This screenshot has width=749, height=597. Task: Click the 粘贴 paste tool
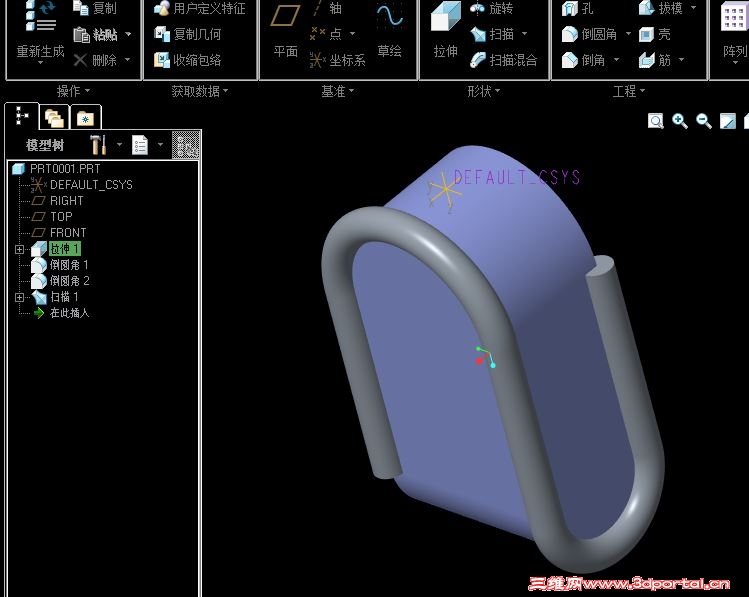tap(95, 34)
